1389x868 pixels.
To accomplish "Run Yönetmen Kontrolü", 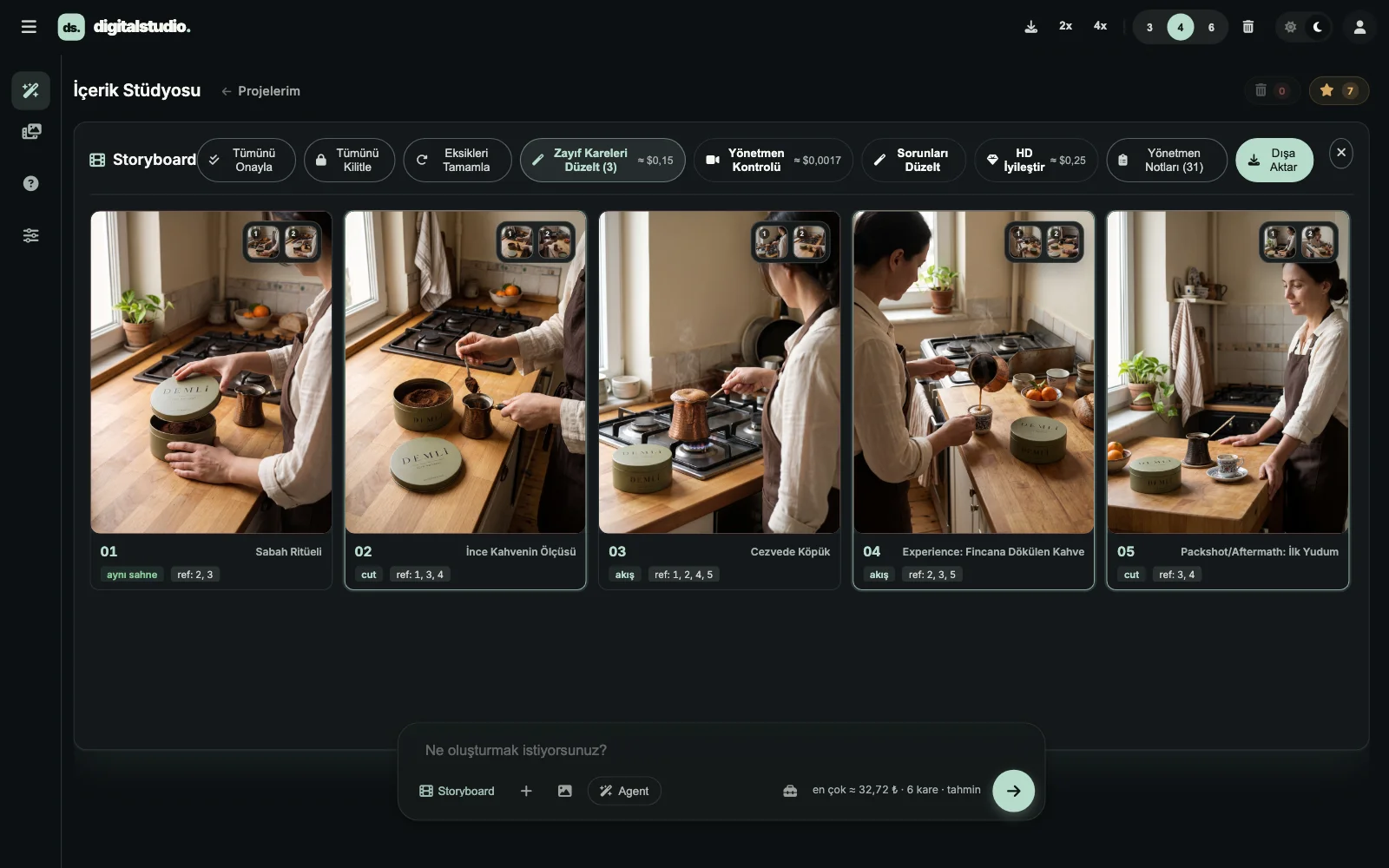I will coord(773,160).
